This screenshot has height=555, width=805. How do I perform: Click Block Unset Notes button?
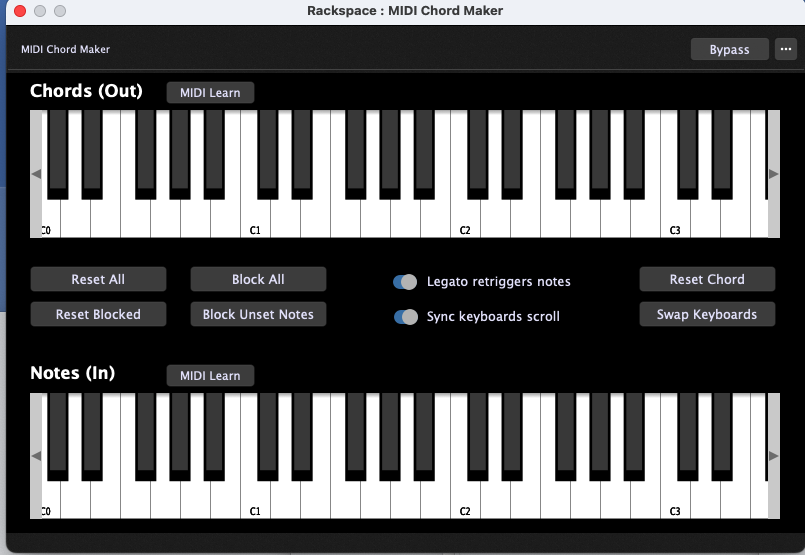coord(258,314)
